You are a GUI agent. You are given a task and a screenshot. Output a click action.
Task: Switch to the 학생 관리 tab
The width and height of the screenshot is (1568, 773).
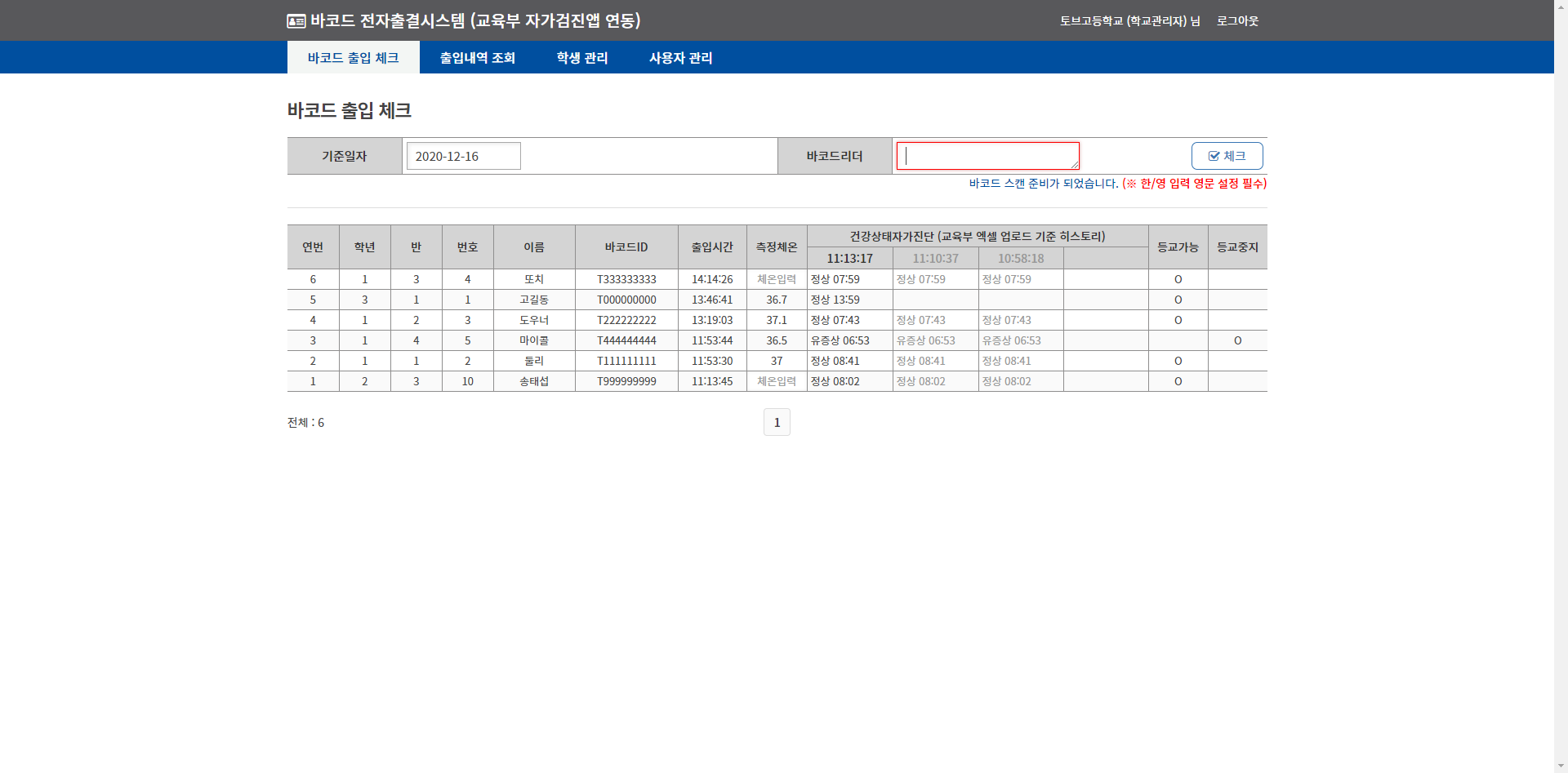coord(581,58)
